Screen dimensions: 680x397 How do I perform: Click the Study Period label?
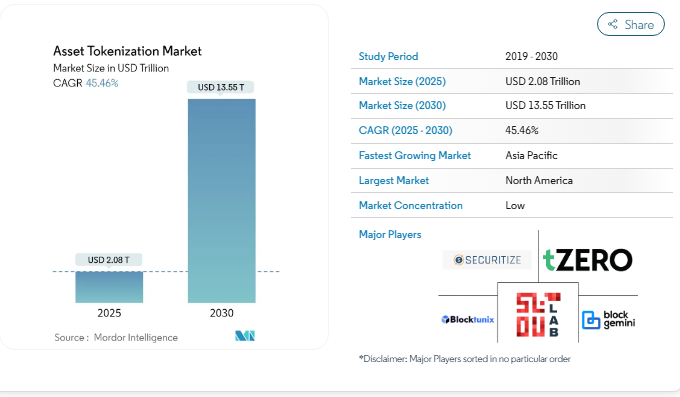tap(389, 56)
